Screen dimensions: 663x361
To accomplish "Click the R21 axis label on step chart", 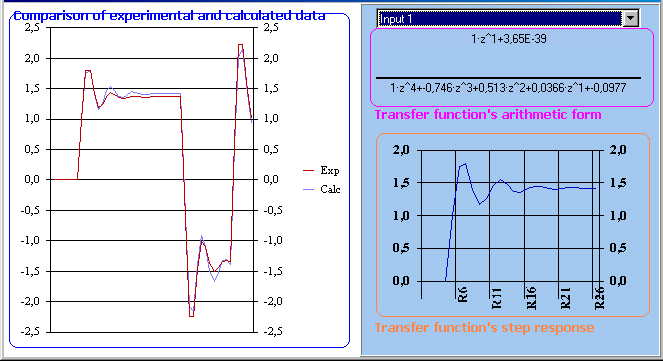I will click(x=565, y=298).
